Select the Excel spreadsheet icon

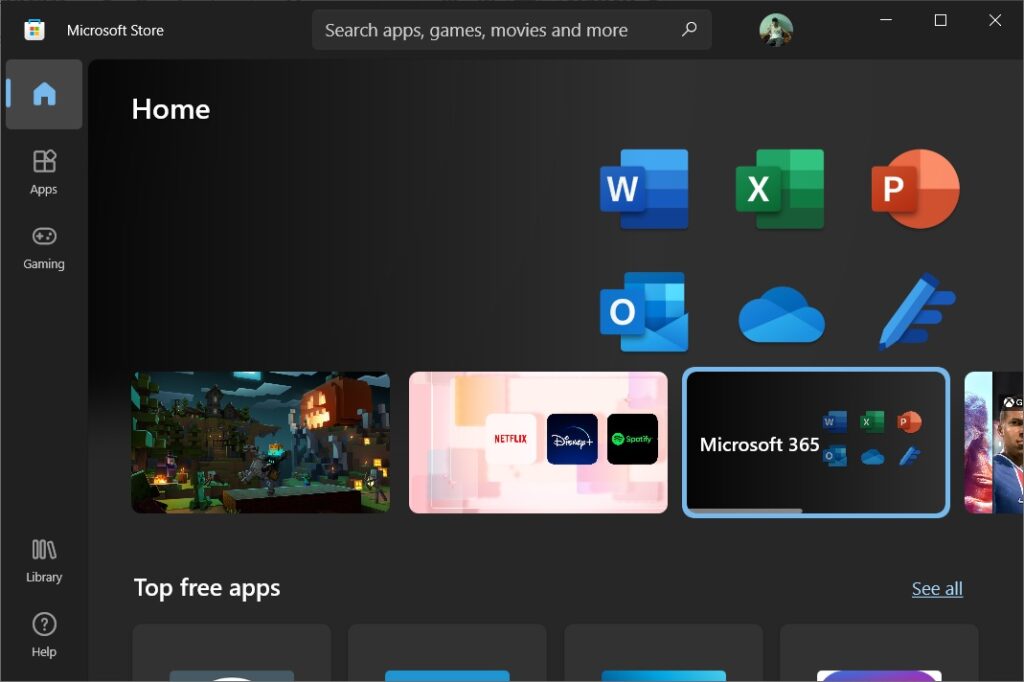click(780, 190)
